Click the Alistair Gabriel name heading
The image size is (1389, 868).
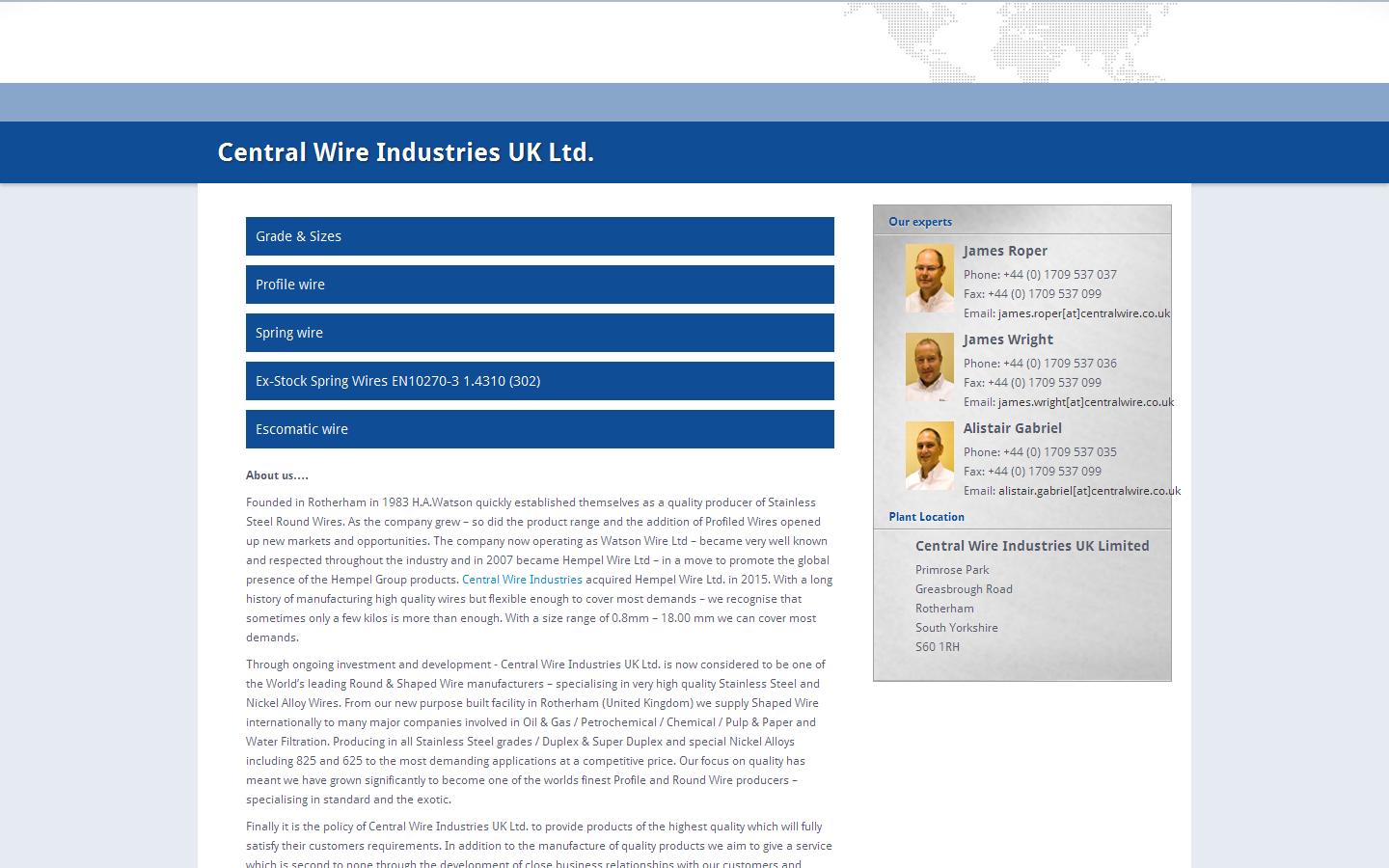point(1012,428)
